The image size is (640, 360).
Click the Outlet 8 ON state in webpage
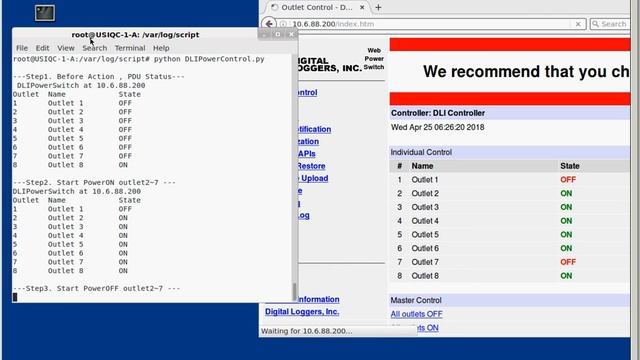566,276
